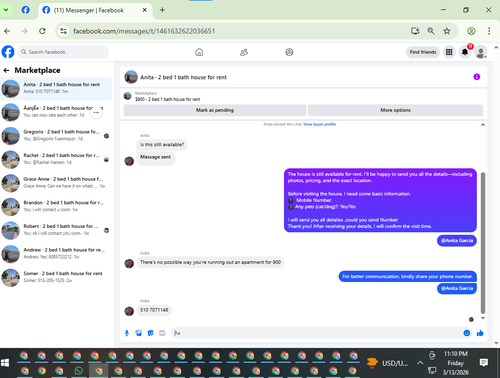This screenshot has height=378, width=500.
Task: Click the address bar URL
Action: coord(144,31)
